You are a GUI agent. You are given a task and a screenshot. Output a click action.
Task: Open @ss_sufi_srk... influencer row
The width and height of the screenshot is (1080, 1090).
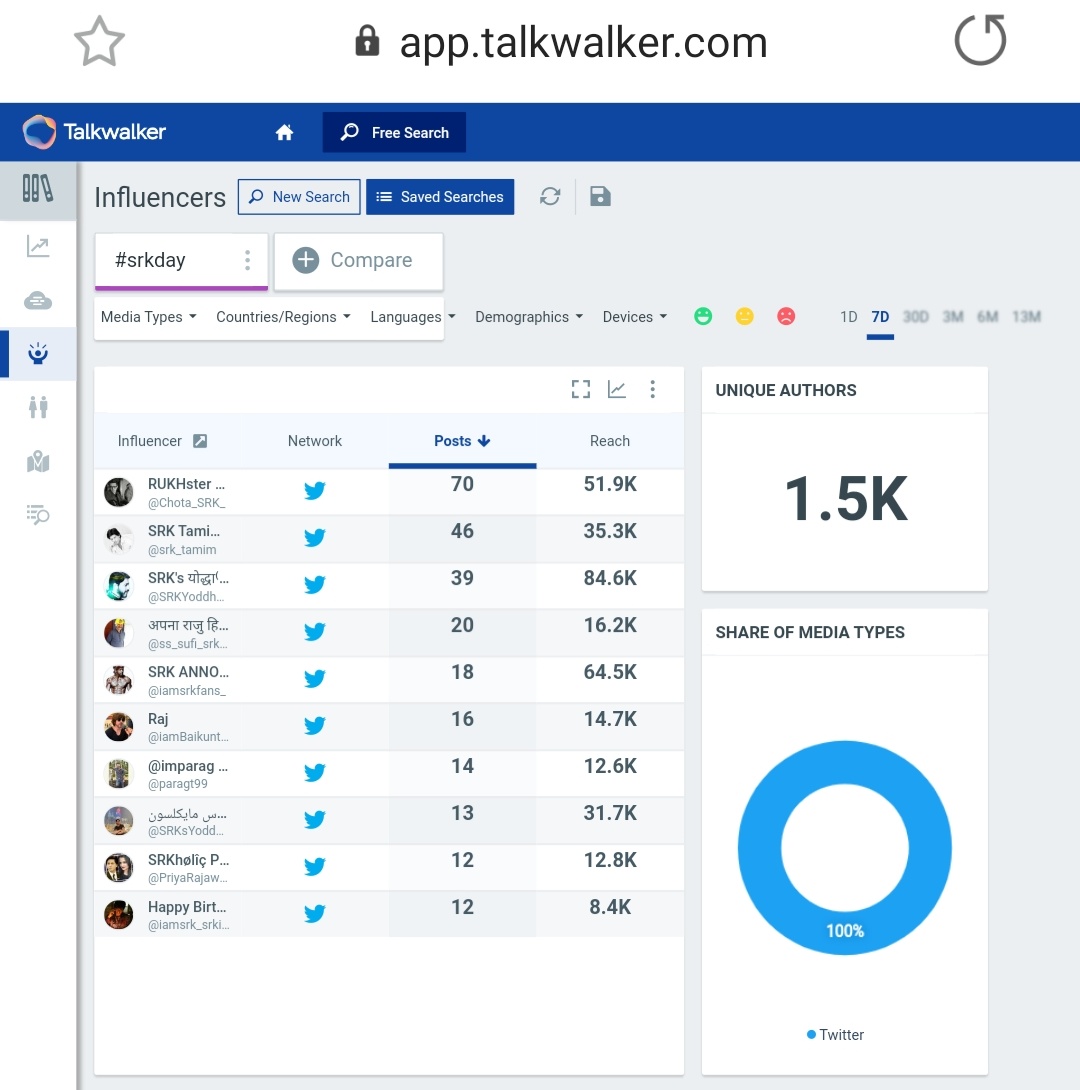pos(388,633)
